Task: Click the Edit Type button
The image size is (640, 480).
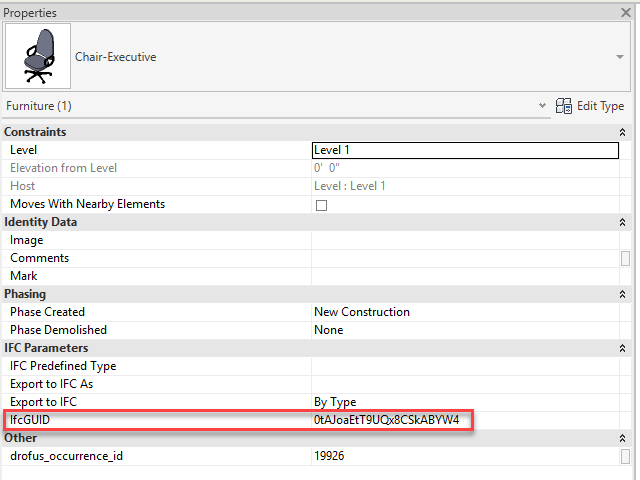Action: tap(599, 106)
